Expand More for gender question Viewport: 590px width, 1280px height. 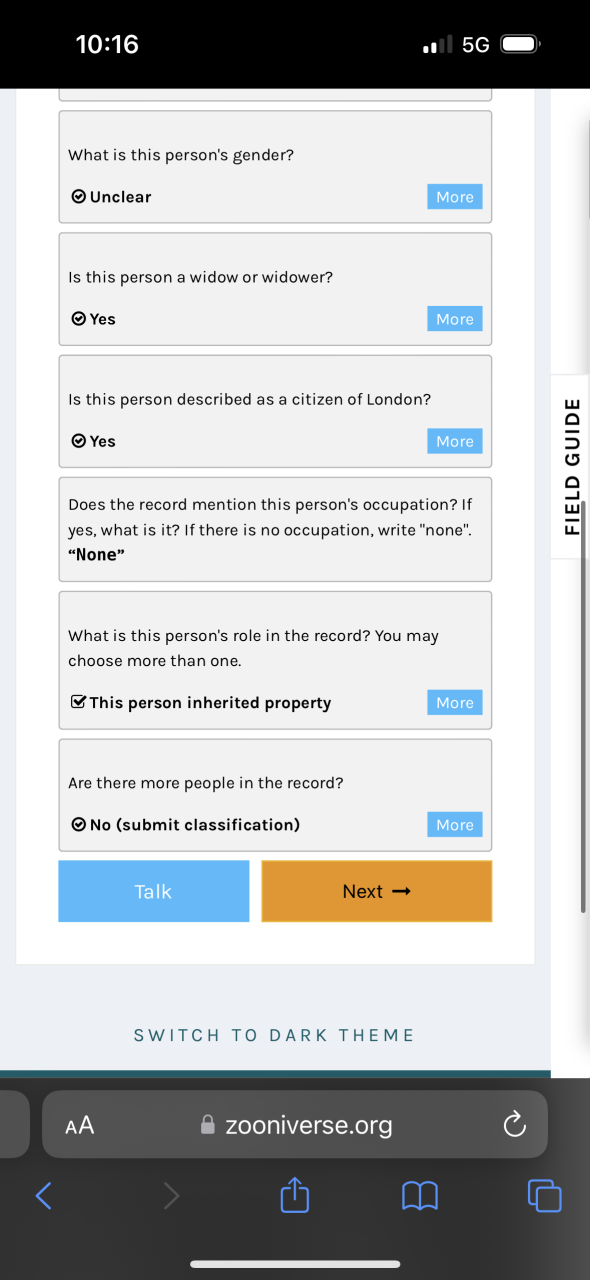[x=455, y=197]
